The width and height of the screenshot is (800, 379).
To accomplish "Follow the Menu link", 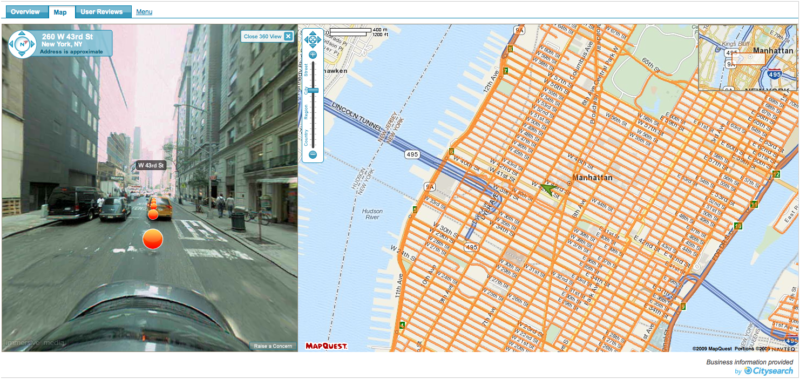I will click(x=144, y=12).
